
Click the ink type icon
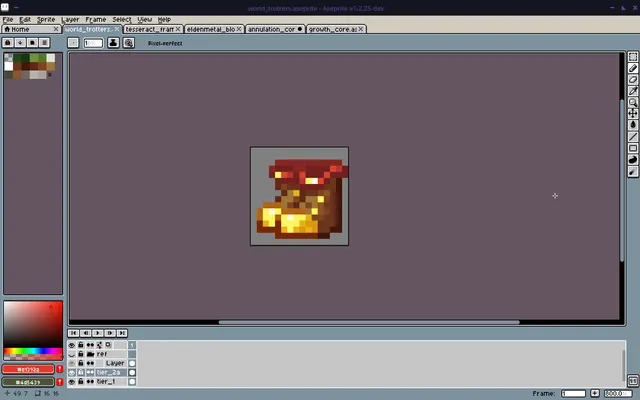pos(113,43)
